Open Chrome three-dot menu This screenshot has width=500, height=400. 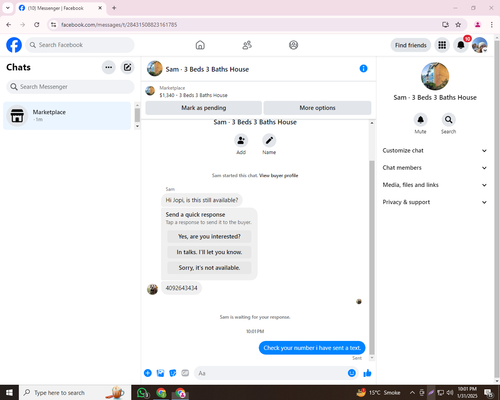(x=491, y=25)
